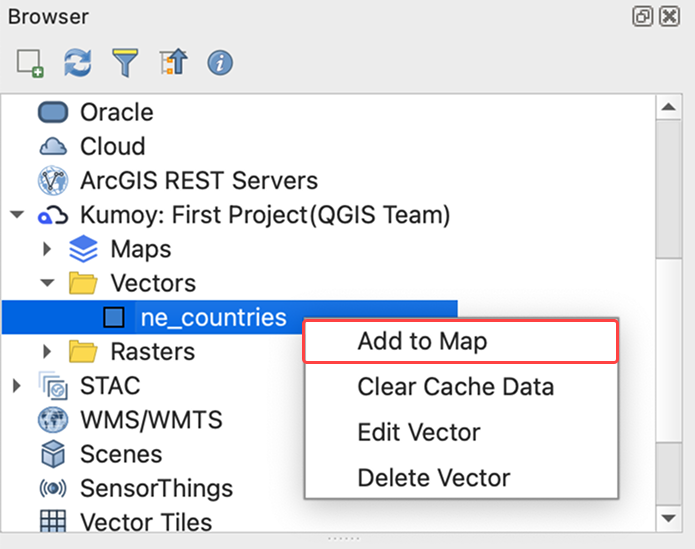Toggle the Properties widget info icon
The height and width of the screenshot is (549, 695).
point(220,63)
